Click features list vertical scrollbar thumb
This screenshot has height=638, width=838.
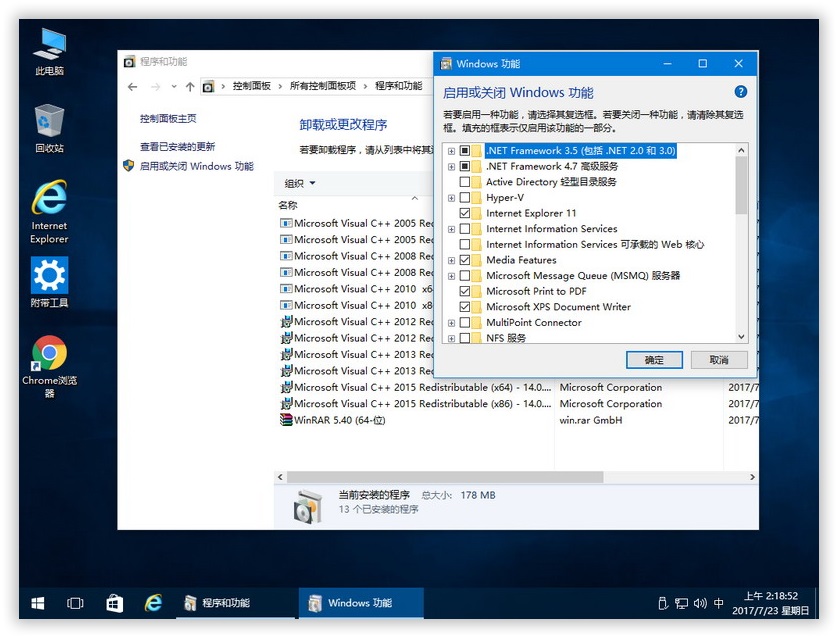coord(741,185)
